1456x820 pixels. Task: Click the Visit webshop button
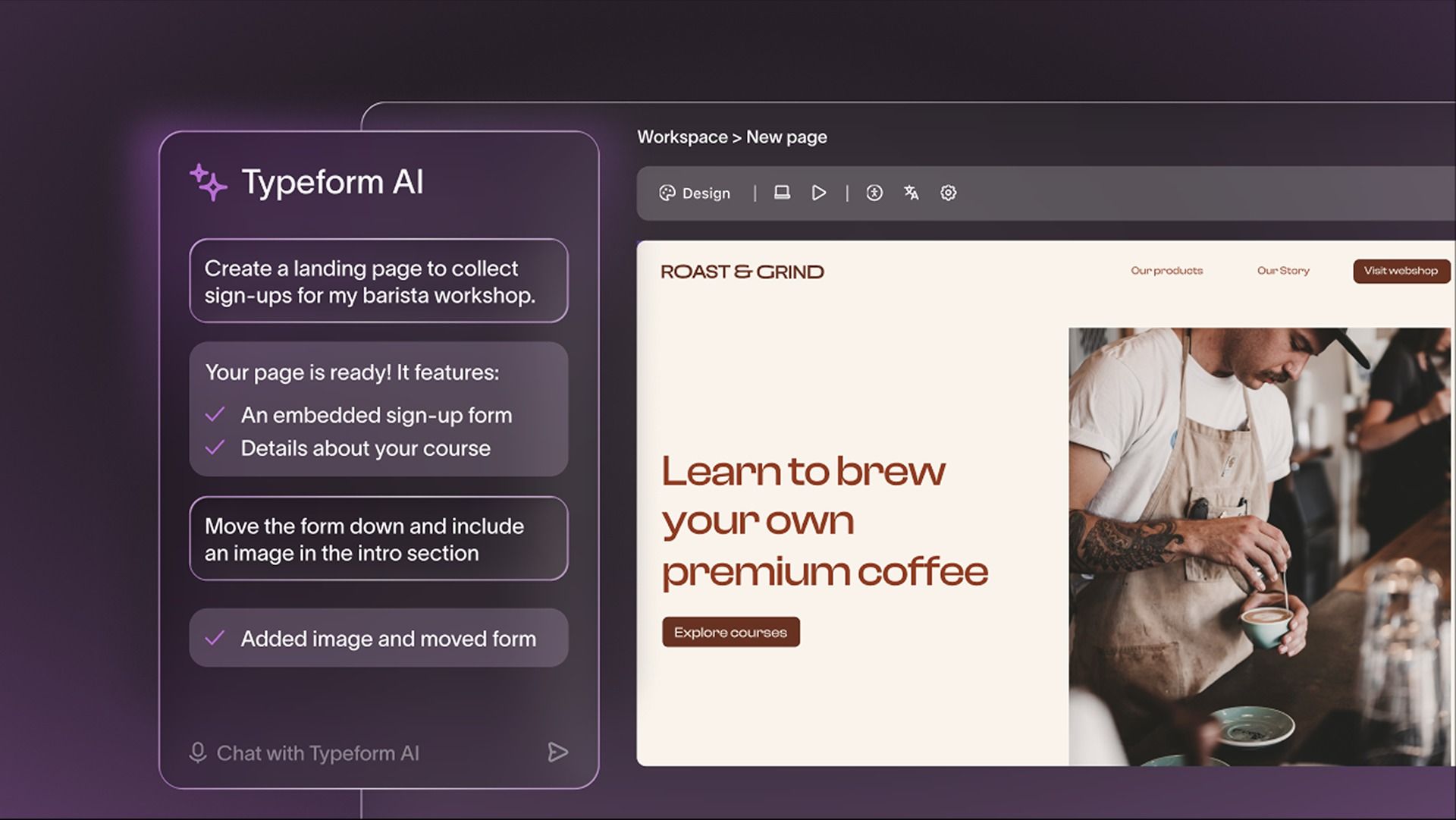(1401, 271)
